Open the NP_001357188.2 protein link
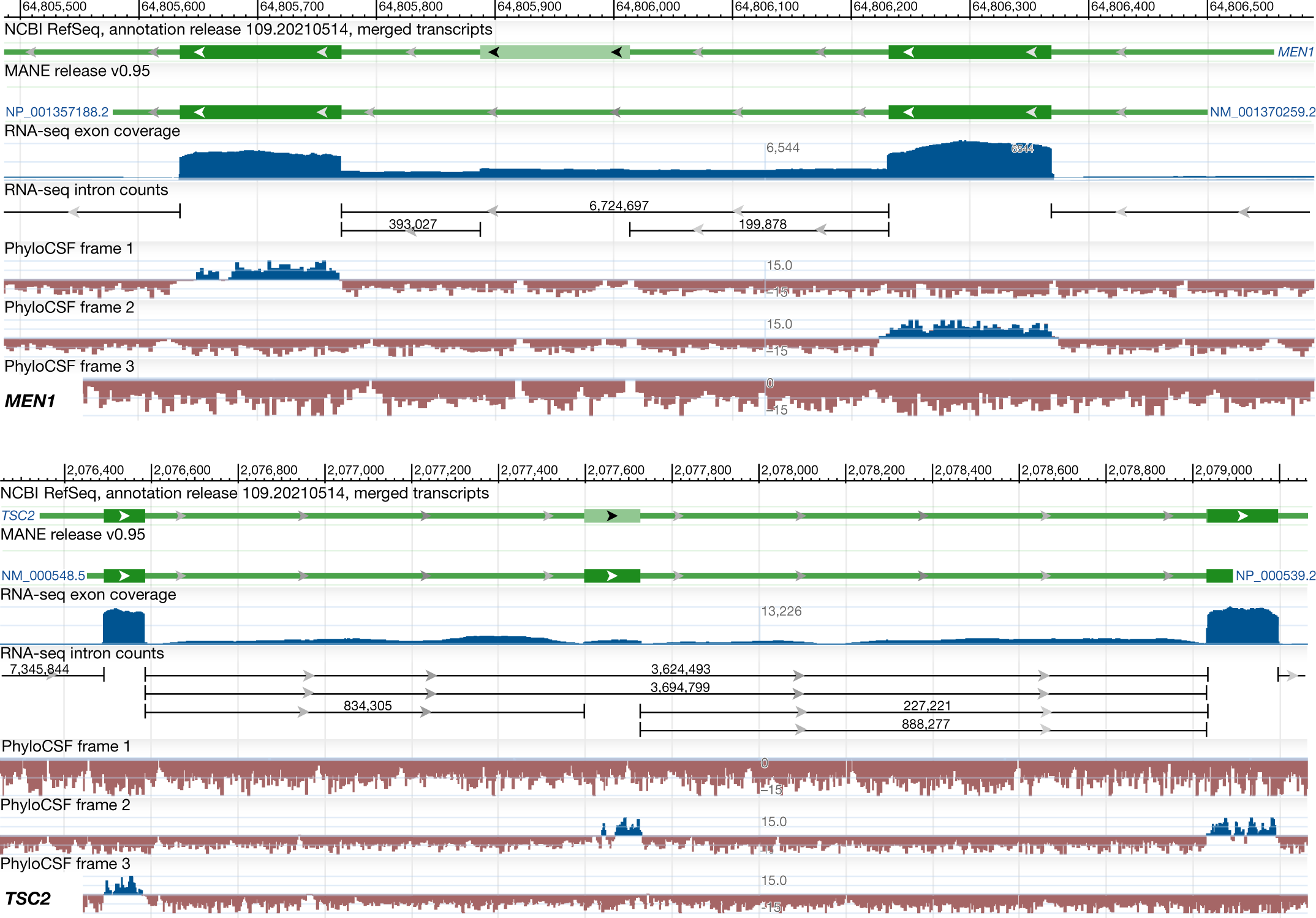The width and height of the screenshot is (1316, 918). point(57,112)
